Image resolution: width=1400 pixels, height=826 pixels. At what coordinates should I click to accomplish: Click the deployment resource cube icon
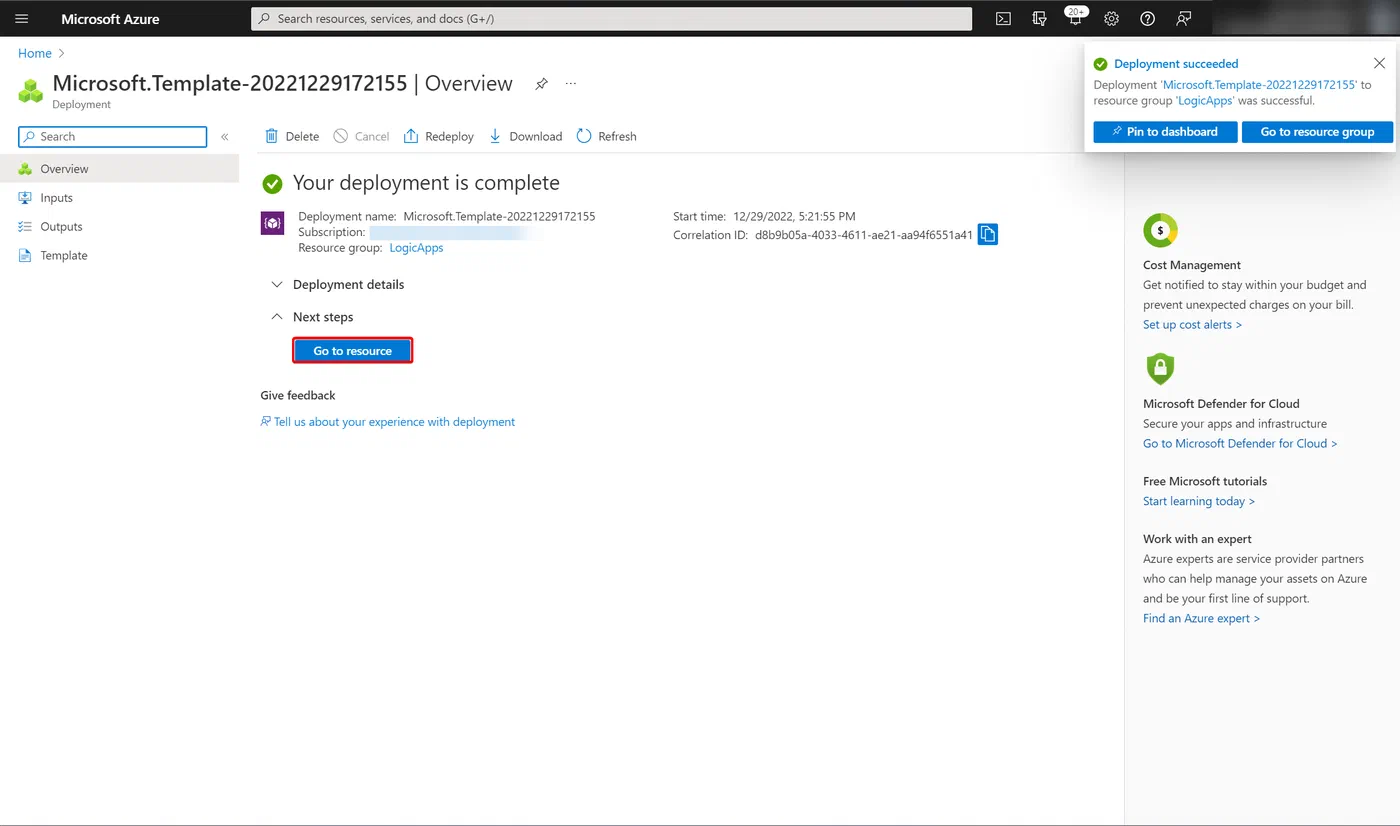(272, 223)
